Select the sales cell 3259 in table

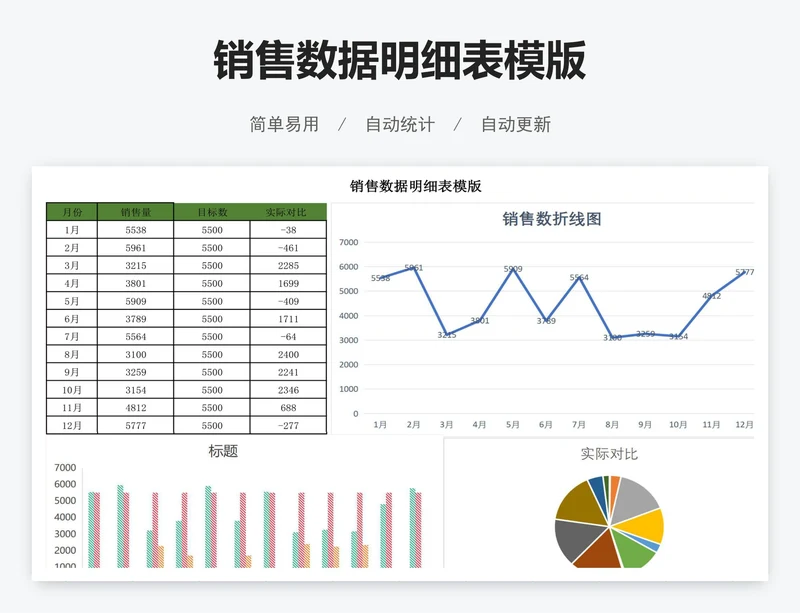click(136, 372)
